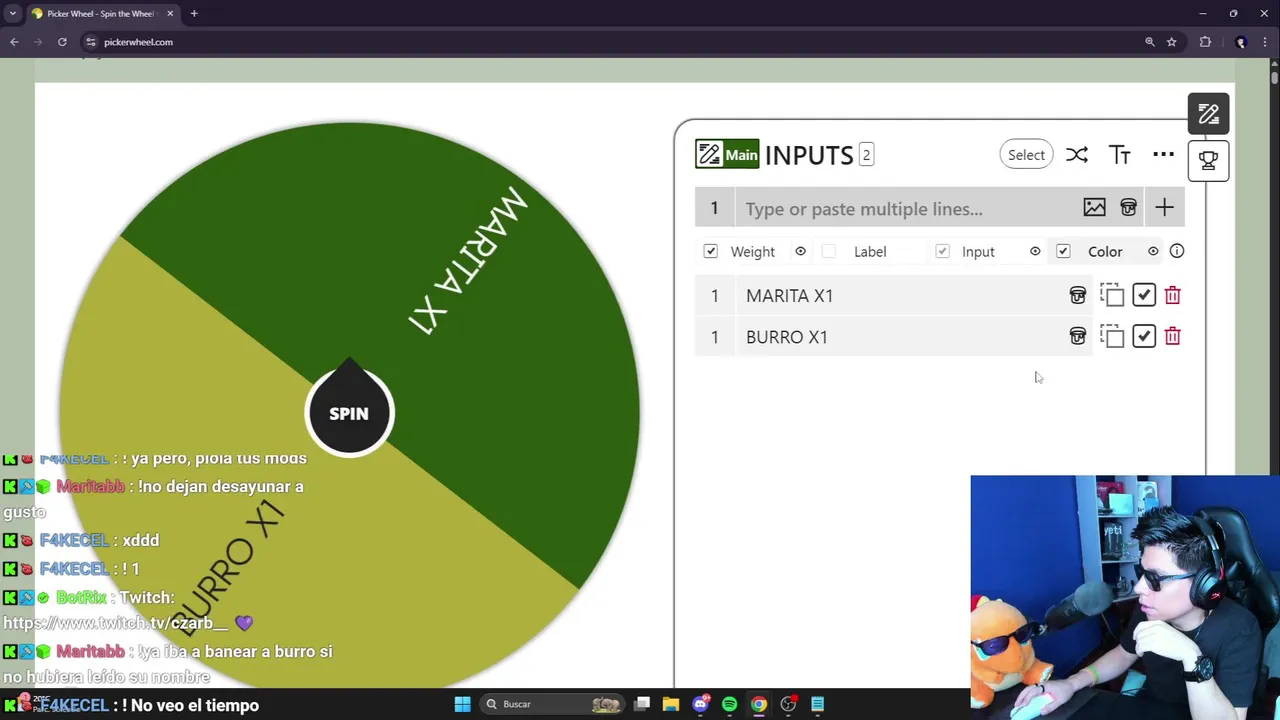View site information icon in address bar
Viewport: 1280px width, 720px height.
tap(90, 42)
